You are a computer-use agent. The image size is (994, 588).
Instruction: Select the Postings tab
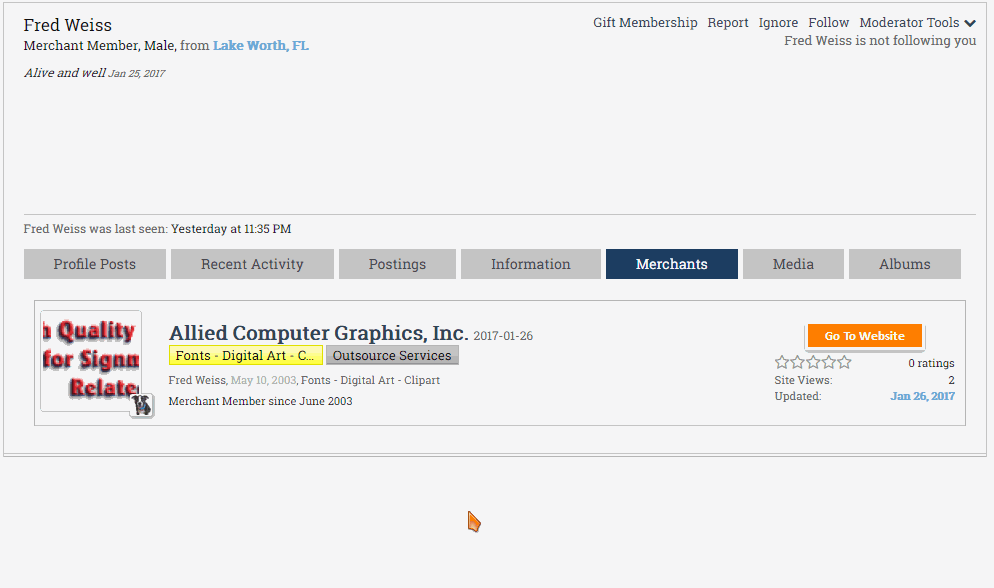pos(397,264)
